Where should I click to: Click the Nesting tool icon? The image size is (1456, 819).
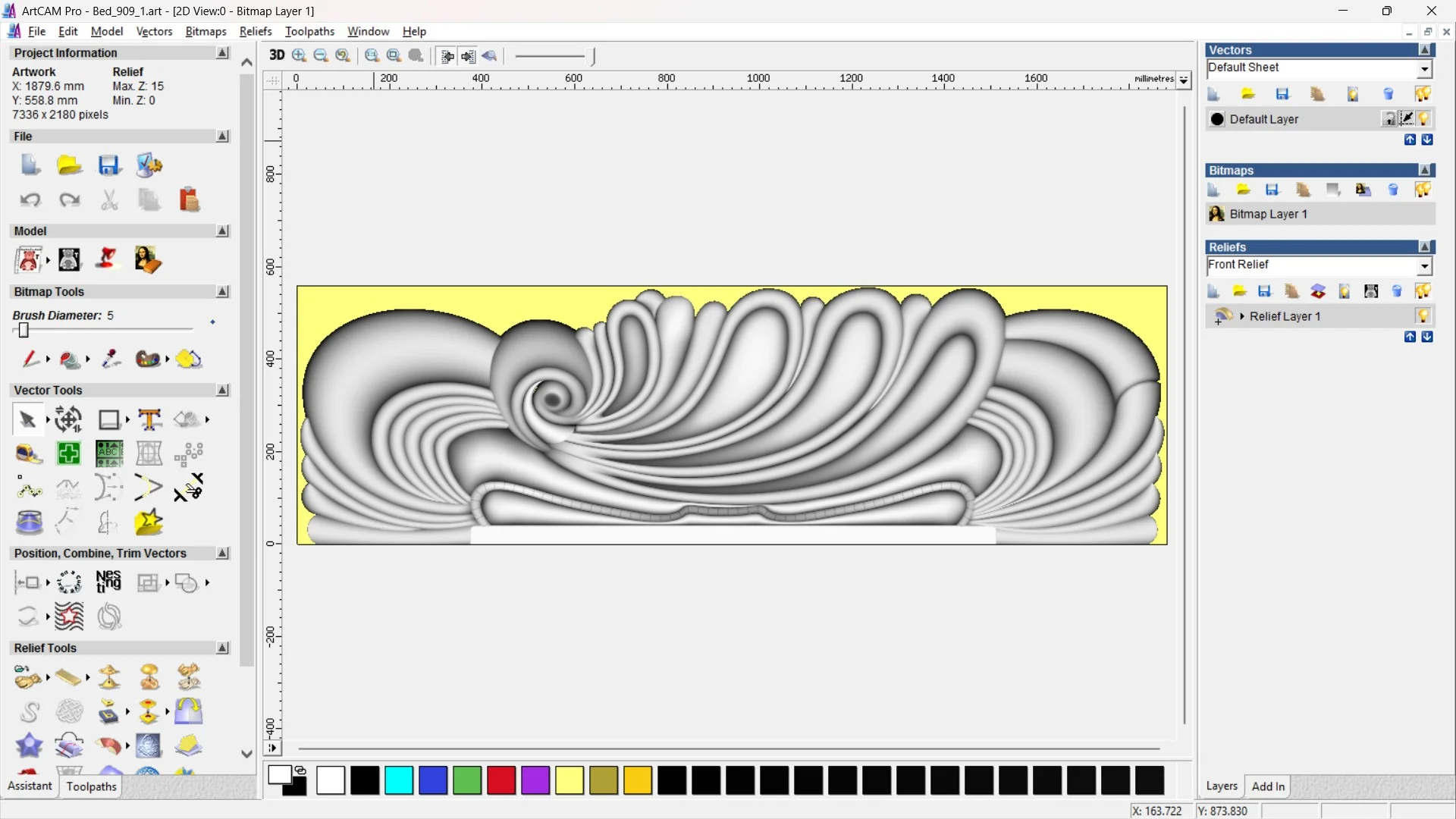pos(108,582)
